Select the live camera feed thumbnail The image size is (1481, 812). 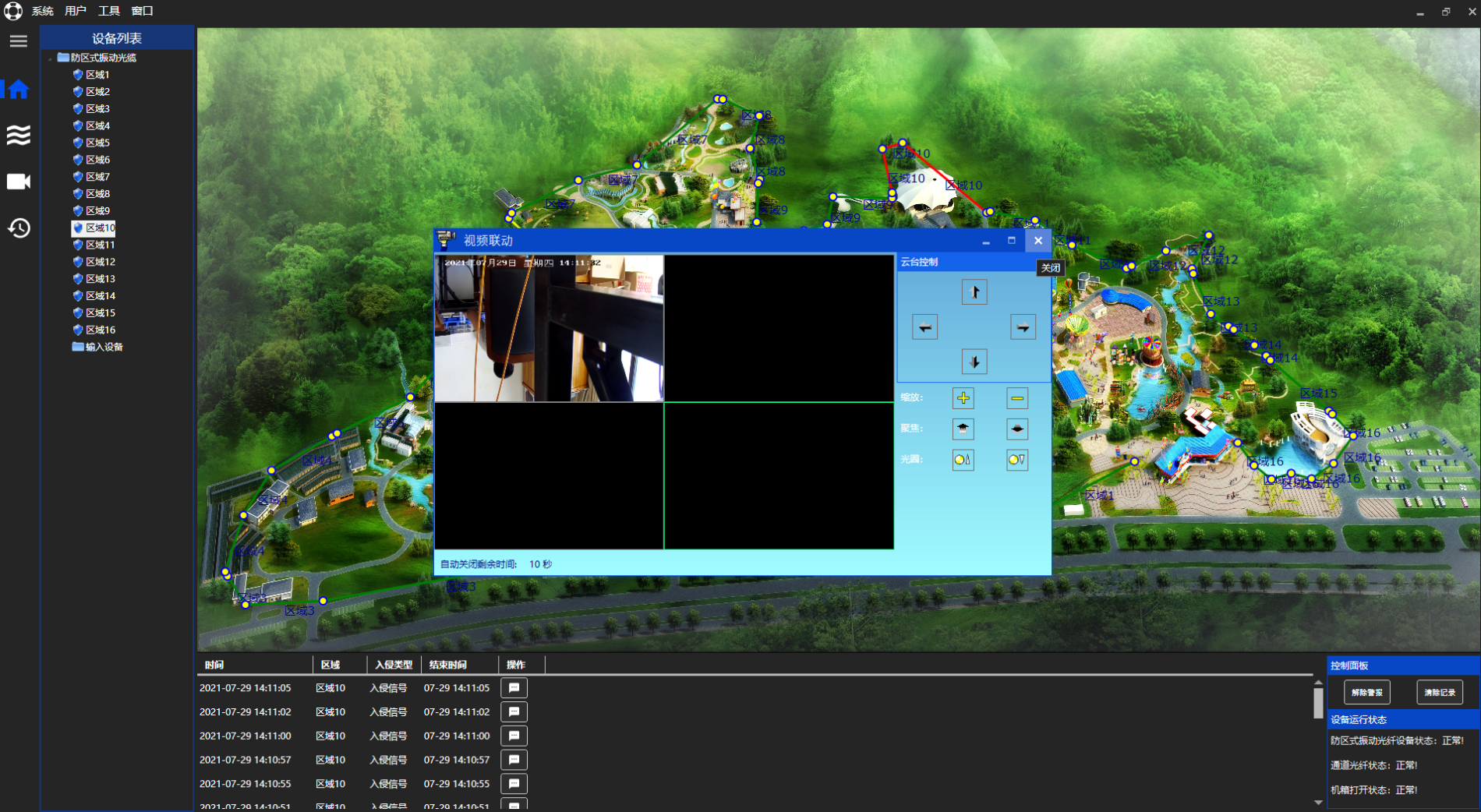(x=549, y=328)
